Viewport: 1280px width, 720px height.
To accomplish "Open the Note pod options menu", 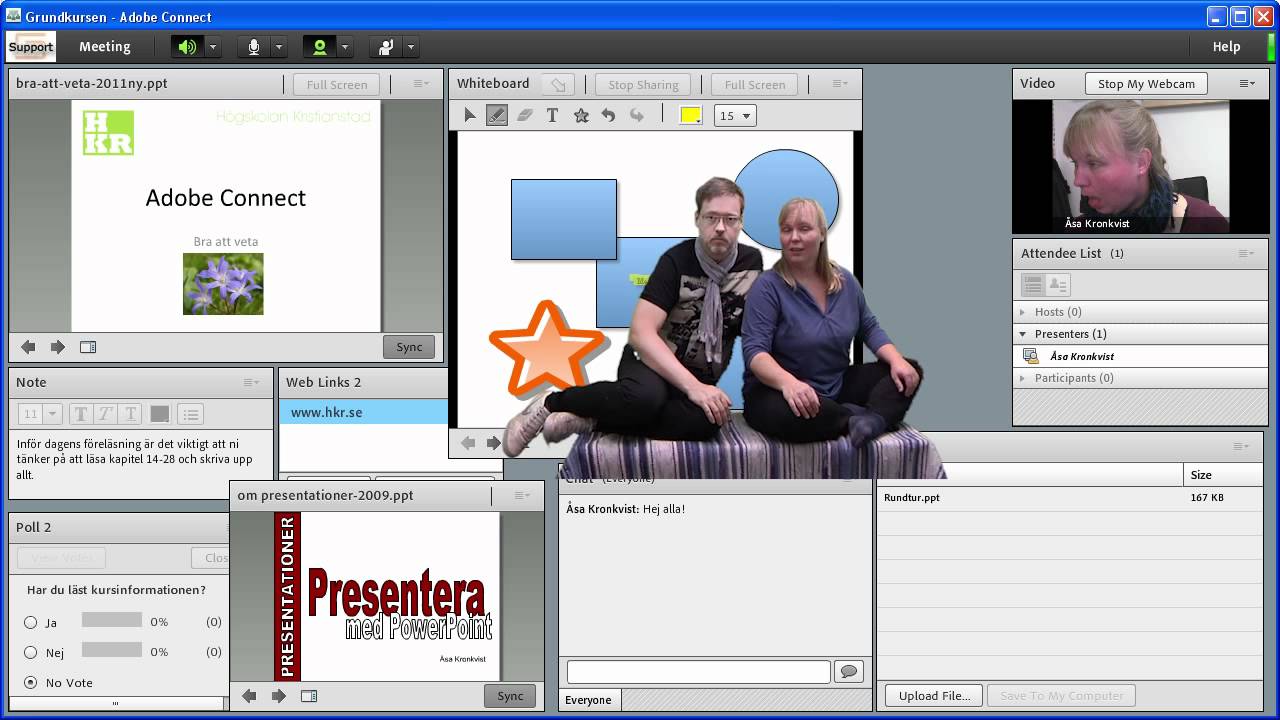I will (x=251, y=382).
